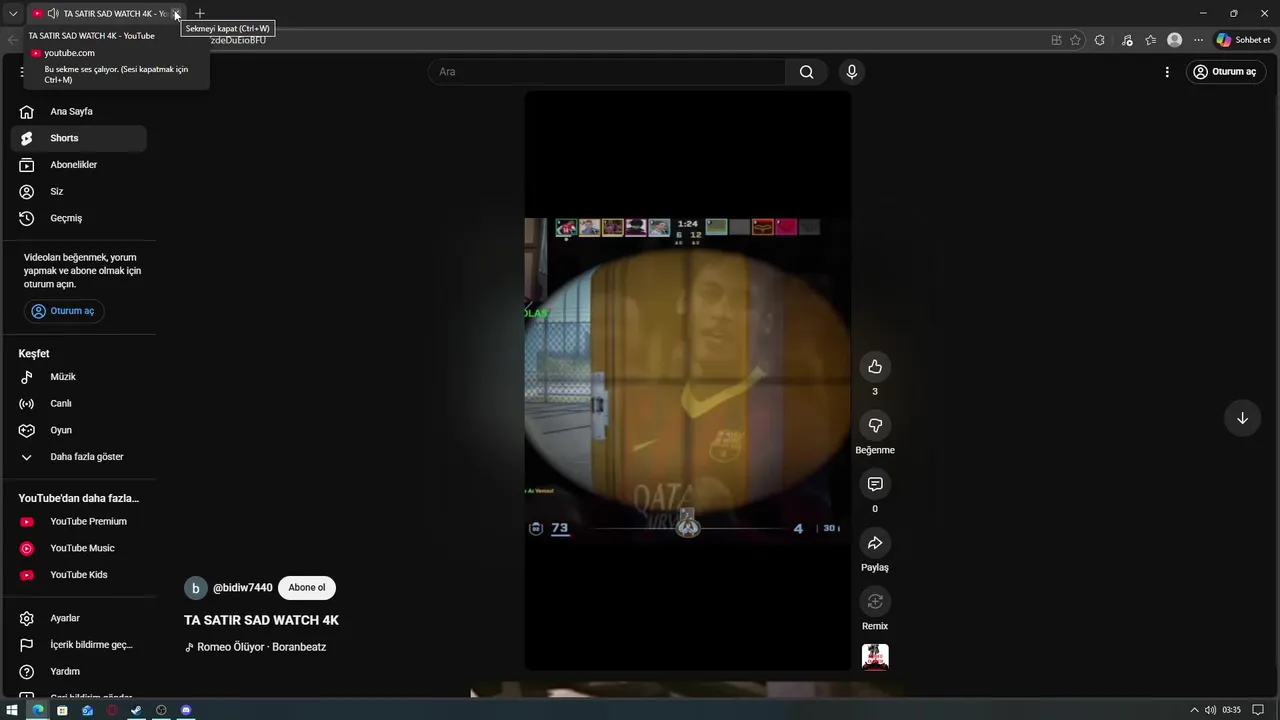Click the YouTube search magnifier button

pos(806,72)
